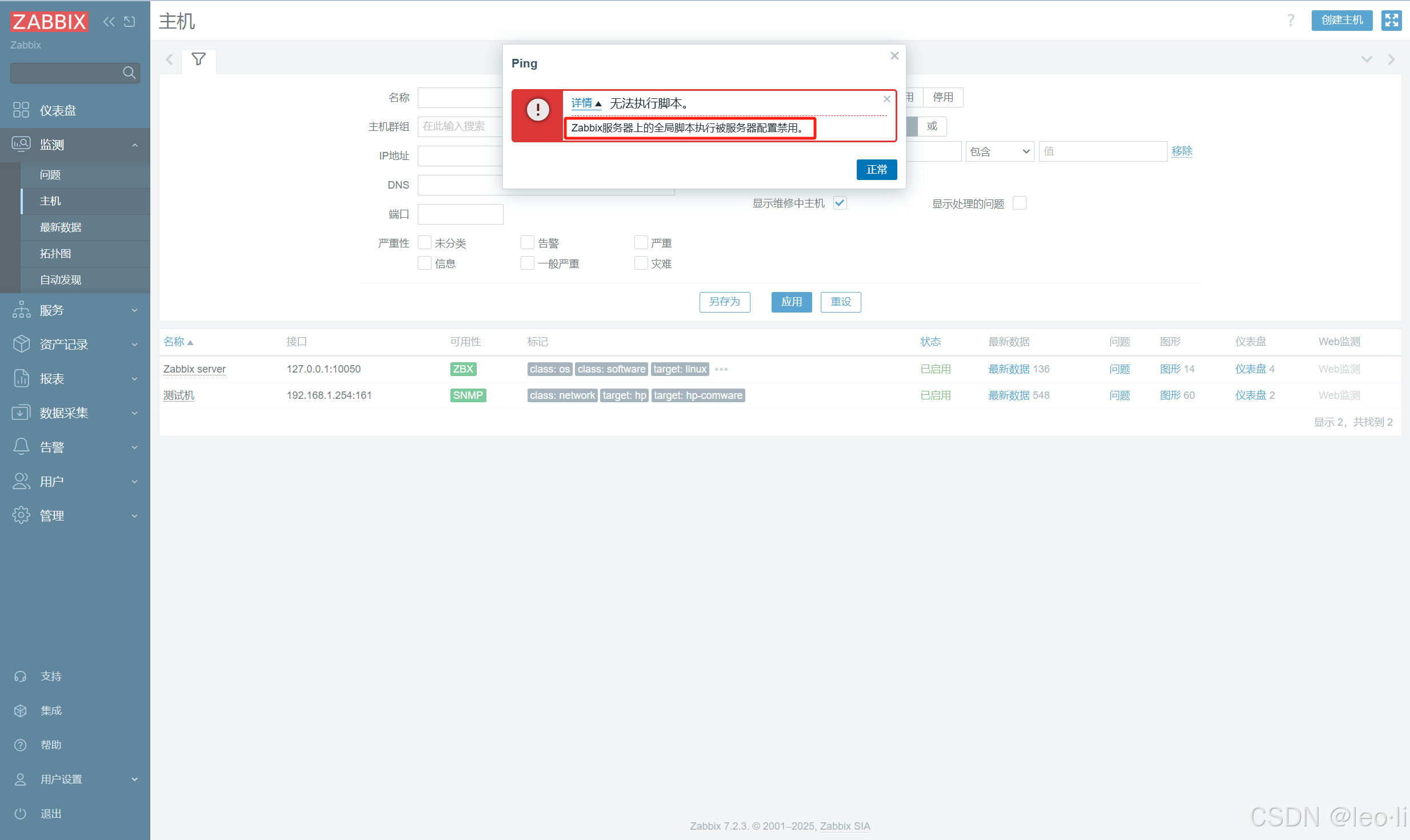Image resolution: width=1410 pixels, height=840 pixels.
Task: Open the tag operator dropdown
Action: [999, 151]
